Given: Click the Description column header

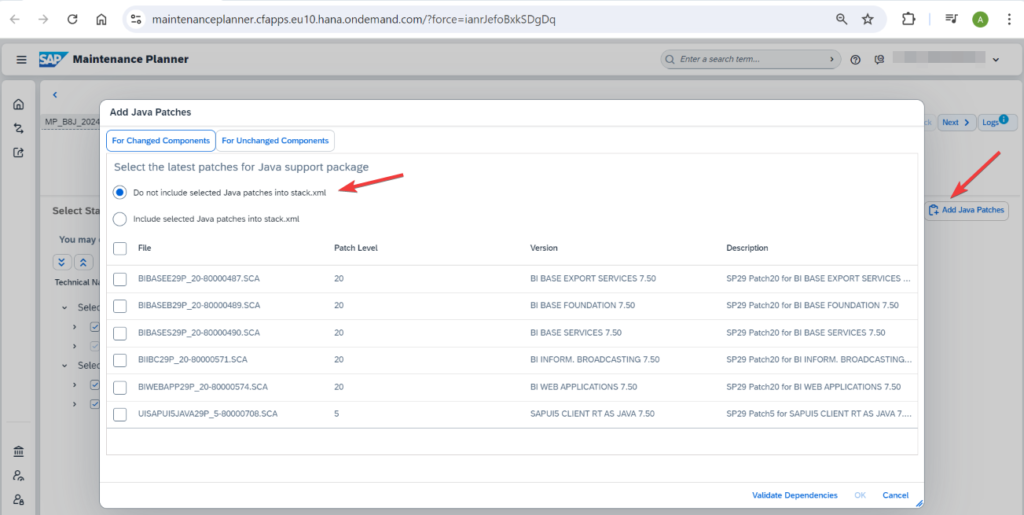Looking at the screenshot, I should [x=747, y=248].
